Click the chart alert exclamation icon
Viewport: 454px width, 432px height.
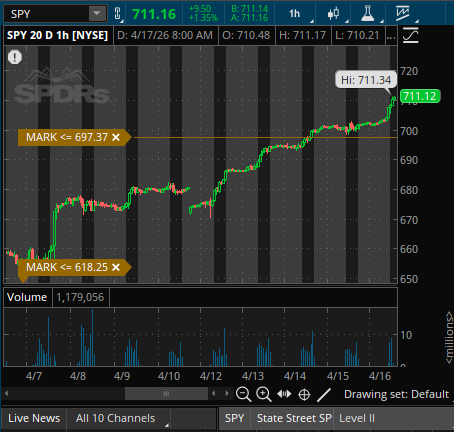click(x=15, y=57)
